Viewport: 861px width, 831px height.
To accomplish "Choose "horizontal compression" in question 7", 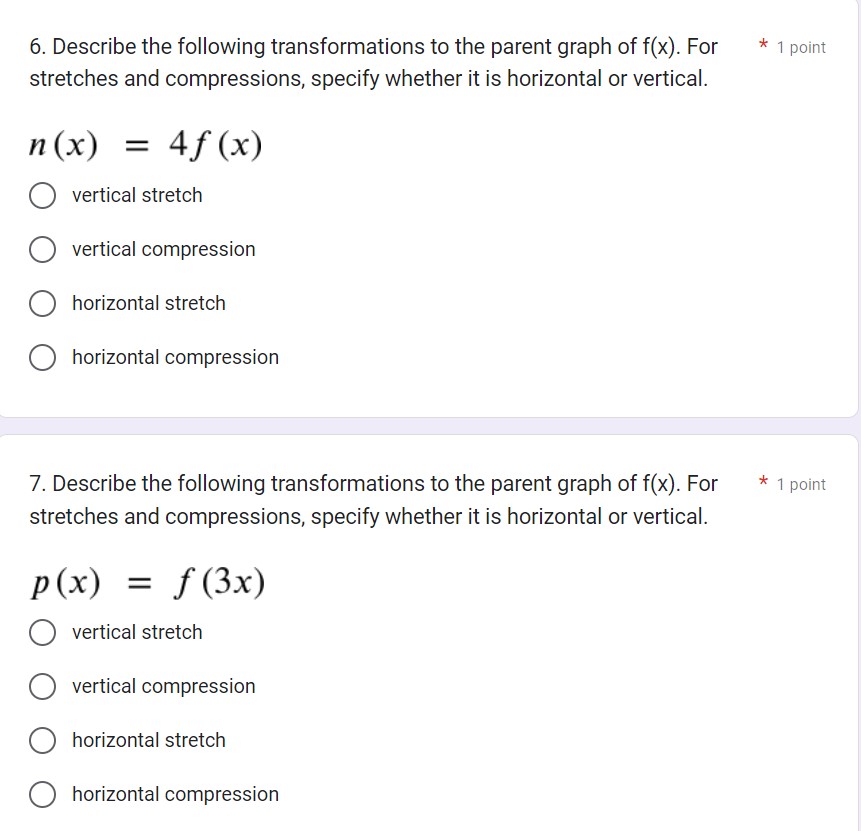I will tap(42, 794).
